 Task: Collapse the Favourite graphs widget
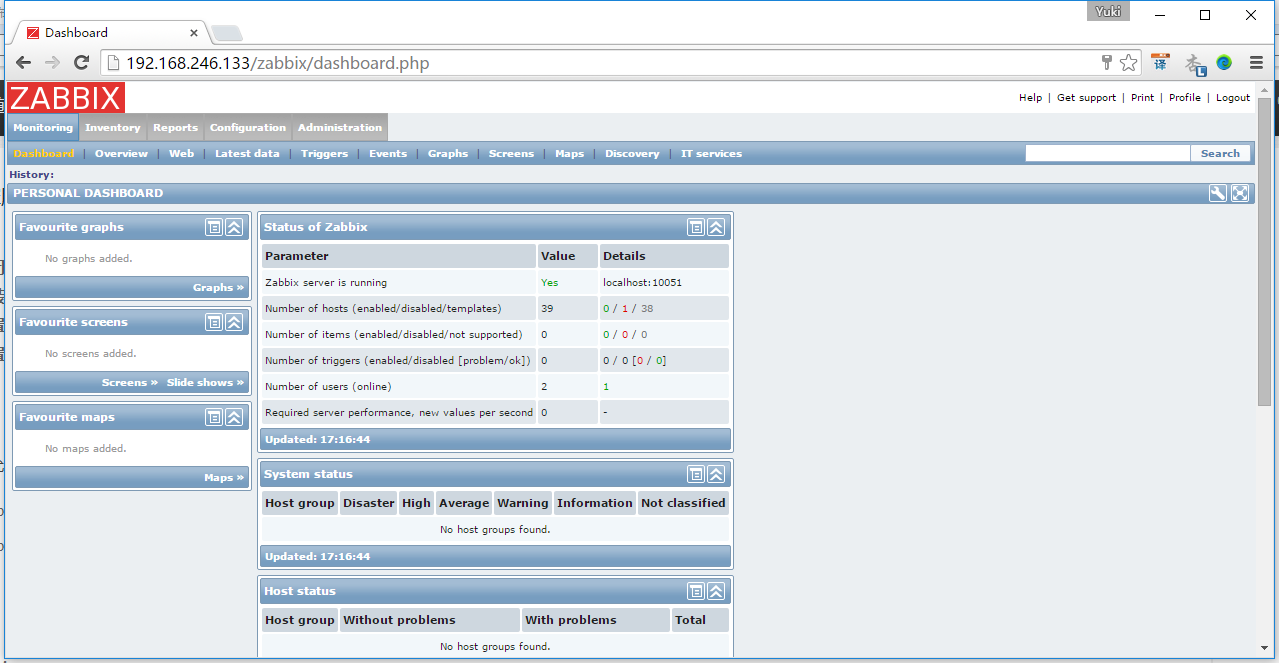point(234,227)
